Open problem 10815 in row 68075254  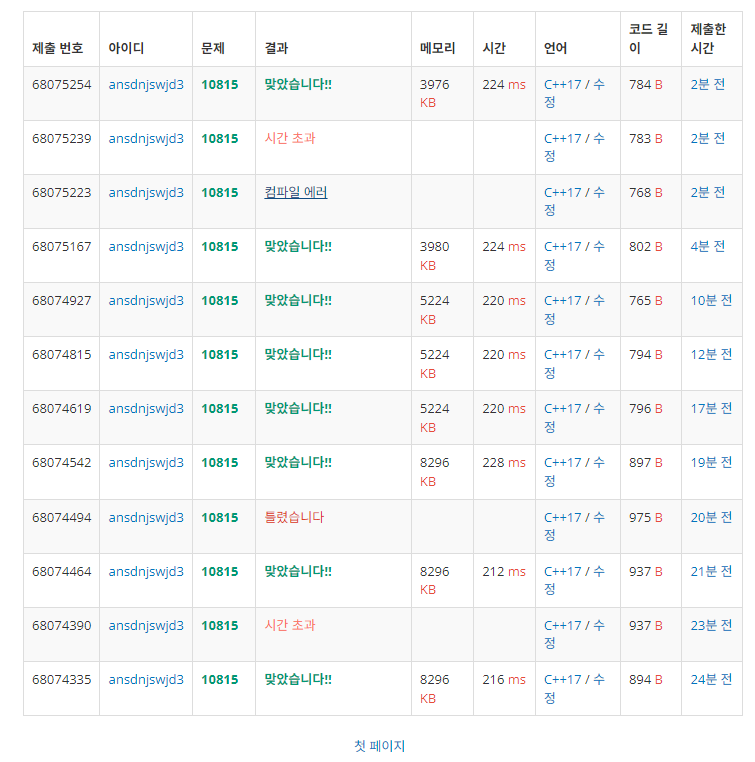pos(220,85)
